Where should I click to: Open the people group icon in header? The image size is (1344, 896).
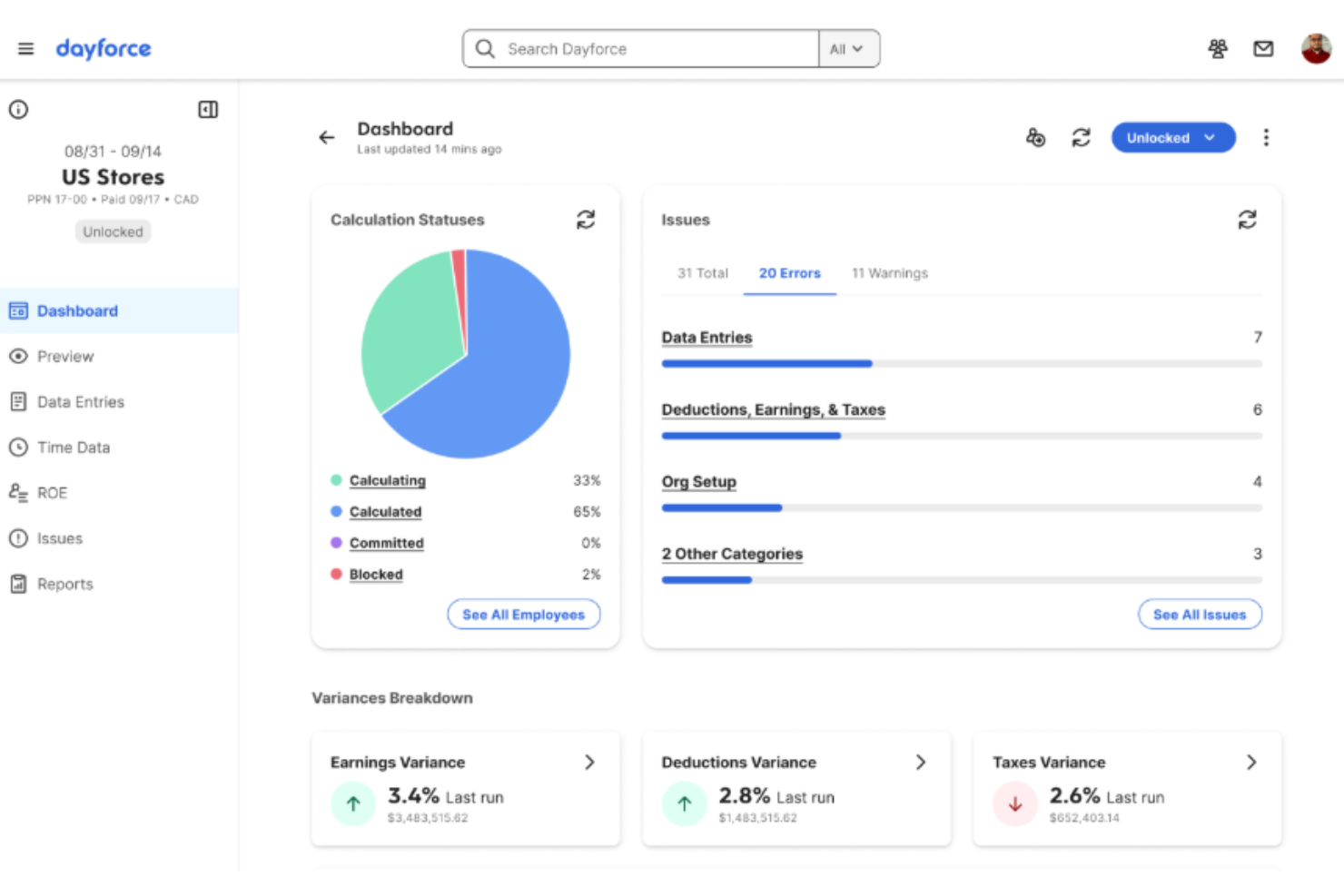(x=1217, y=49)
